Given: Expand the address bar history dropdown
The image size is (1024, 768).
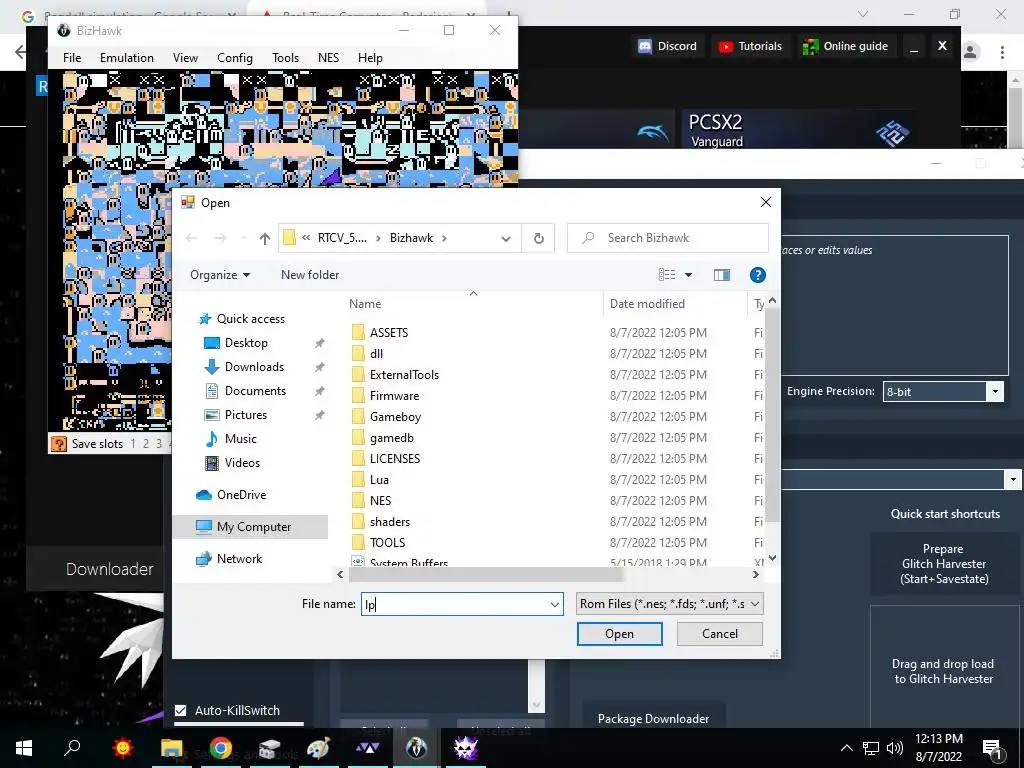Looking at the screenshot, I should tap(505, 238).
